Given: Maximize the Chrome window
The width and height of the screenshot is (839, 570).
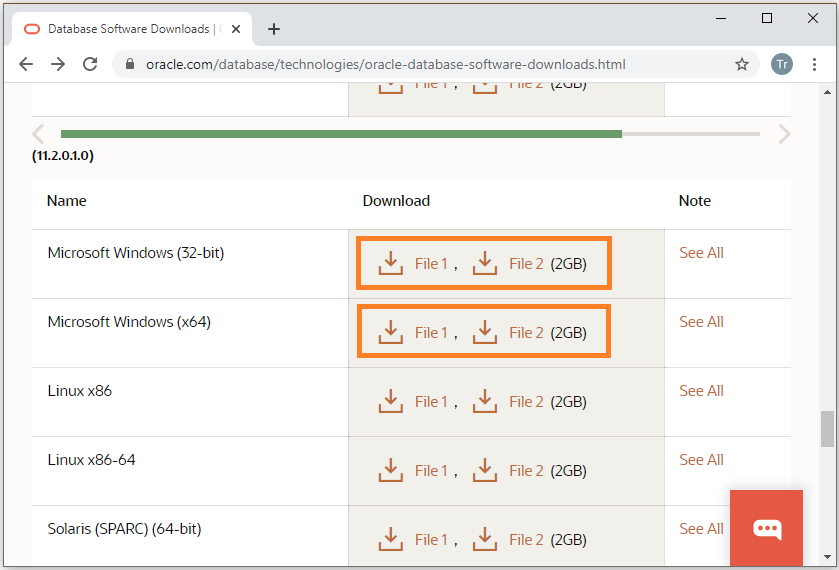Looking at the screenshot, I should point(767,18).
